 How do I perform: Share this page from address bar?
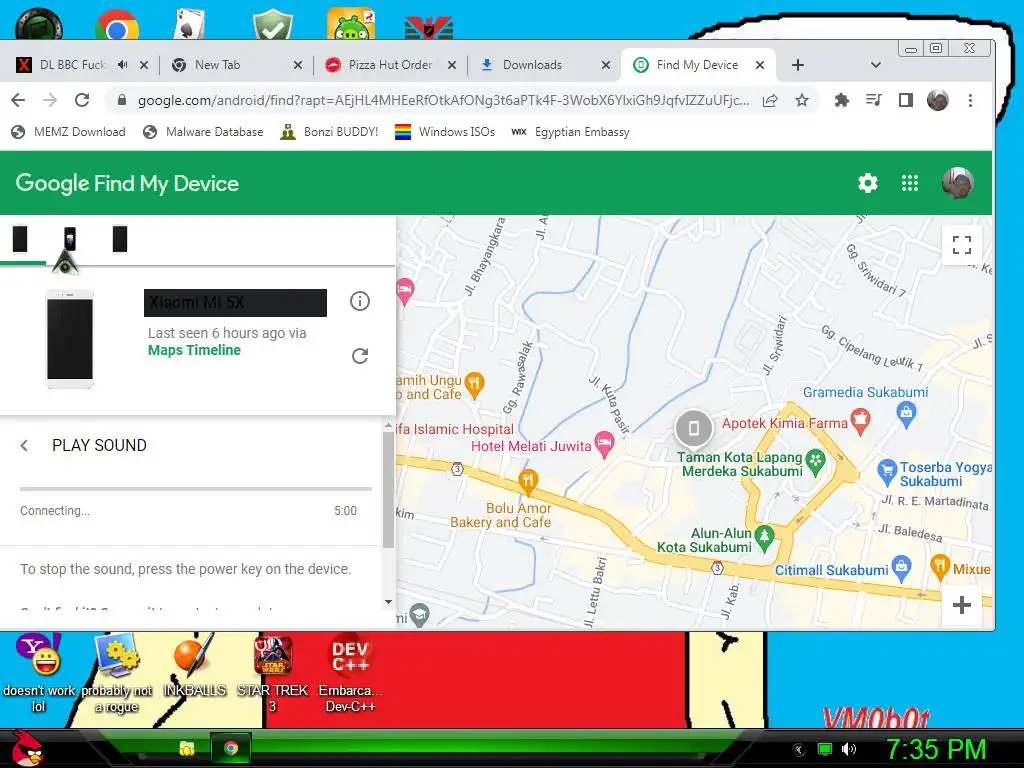click(x=771, y=100)
